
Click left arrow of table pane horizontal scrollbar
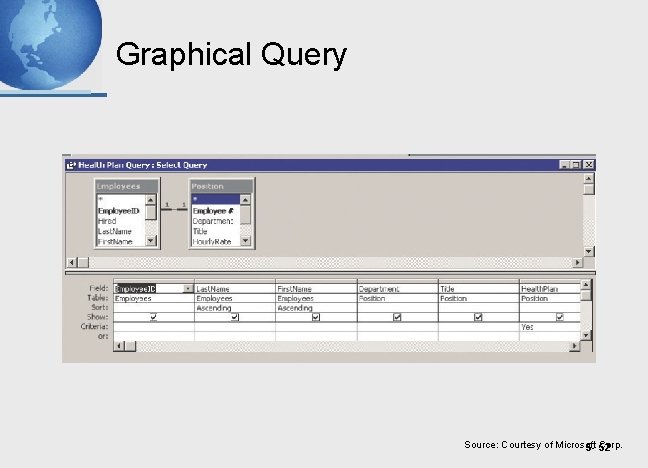click(x=72, y=263)
